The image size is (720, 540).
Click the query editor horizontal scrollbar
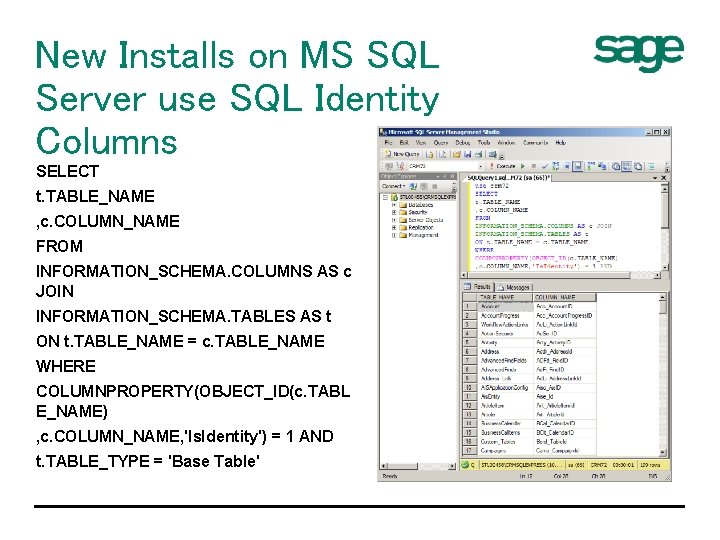click(561, 275)
